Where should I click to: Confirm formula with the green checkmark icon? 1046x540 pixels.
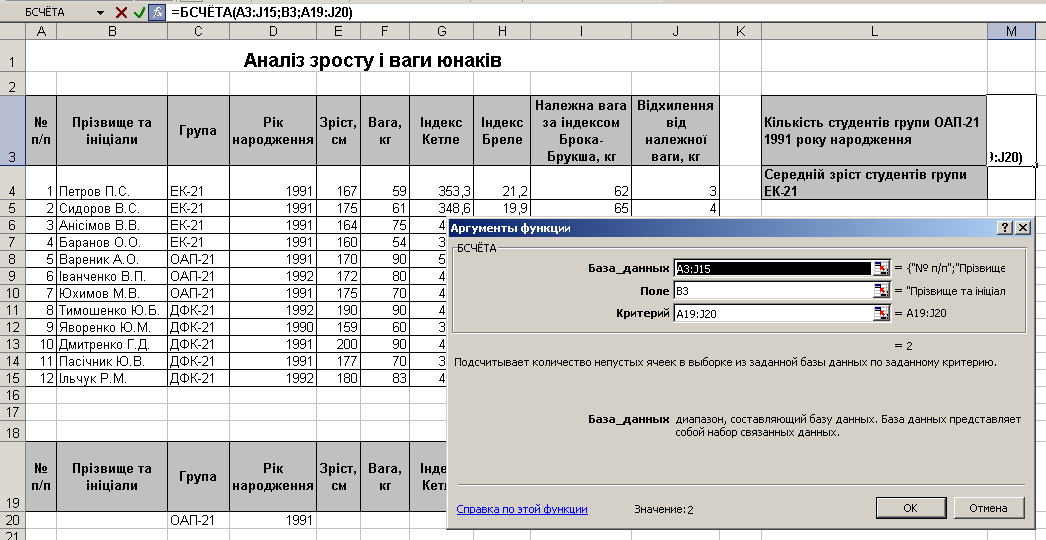[x=139, y=12]
